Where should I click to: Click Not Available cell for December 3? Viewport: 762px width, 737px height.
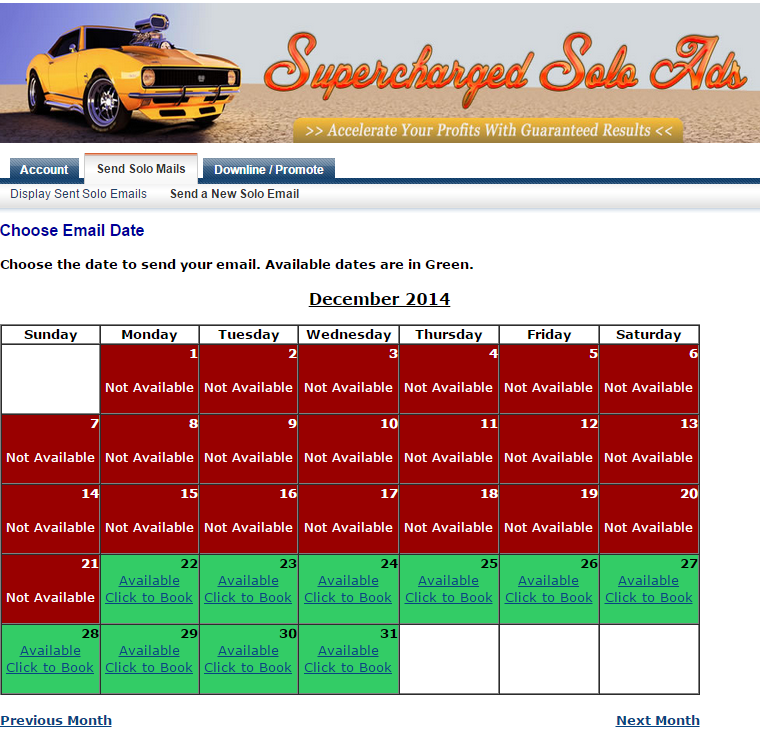click(x=348, y=379)
